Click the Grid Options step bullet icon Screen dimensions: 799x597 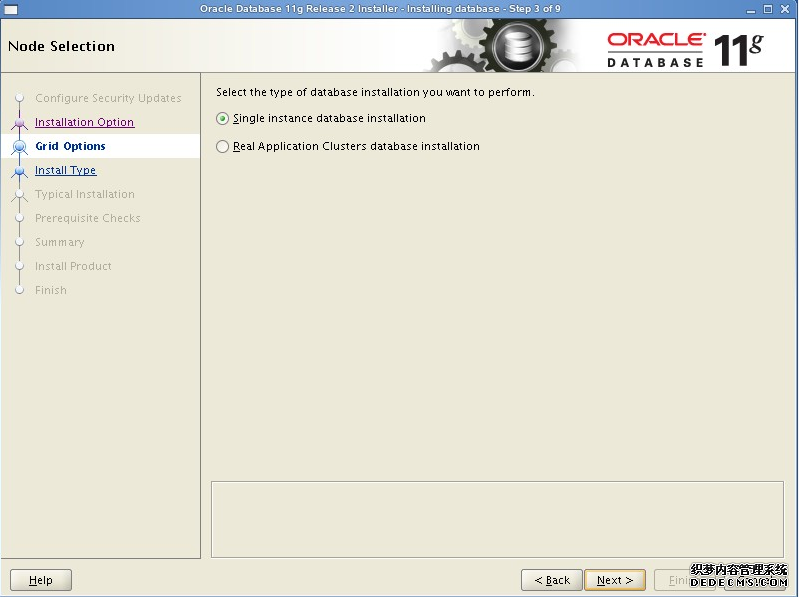click(x=19, y=147)
